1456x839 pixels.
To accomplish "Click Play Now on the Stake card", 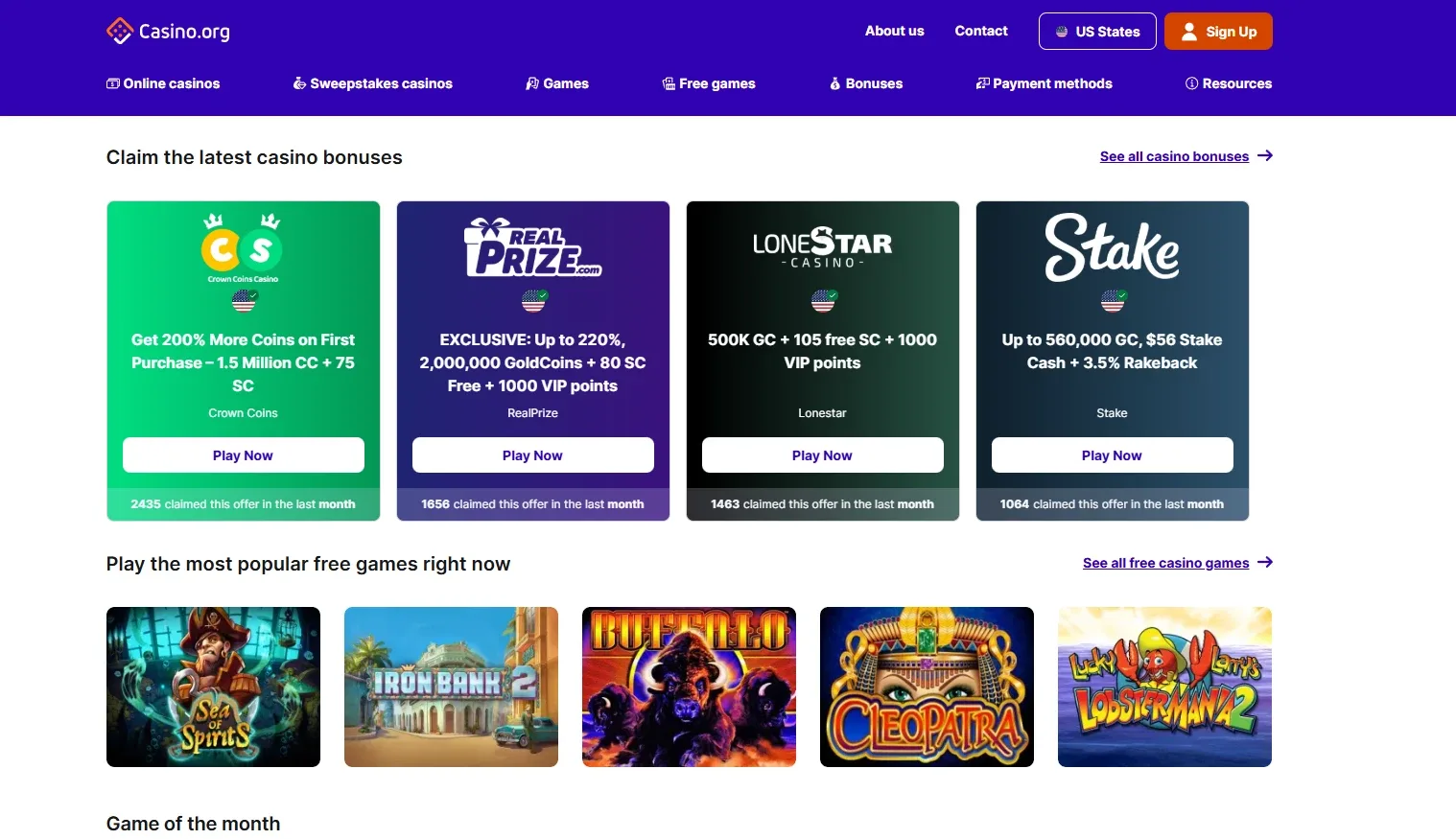I will coord(1112,454).
